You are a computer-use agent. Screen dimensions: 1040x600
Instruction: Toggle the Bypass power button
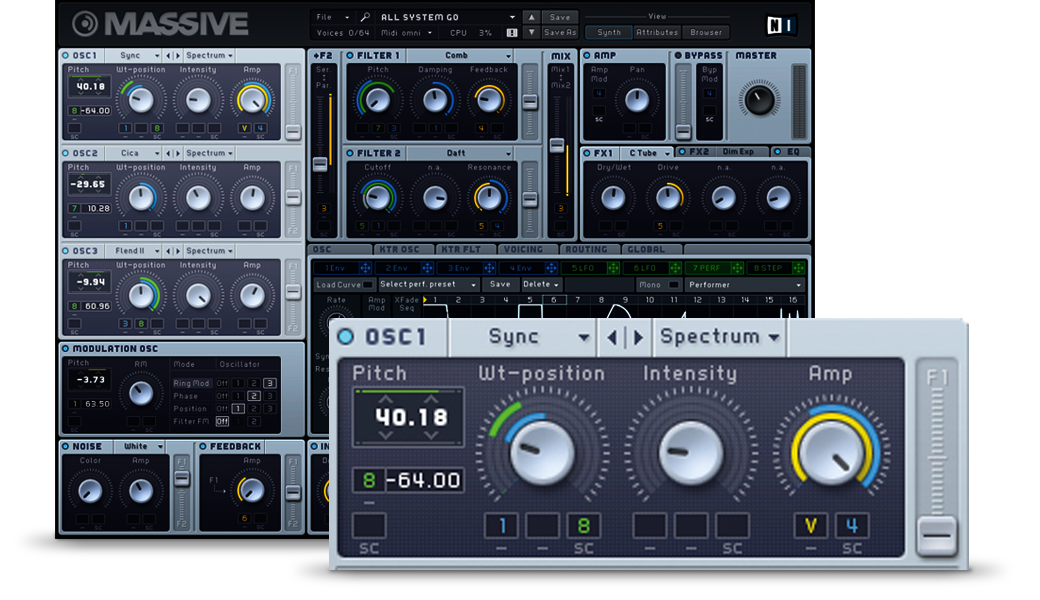coord(678,56)
